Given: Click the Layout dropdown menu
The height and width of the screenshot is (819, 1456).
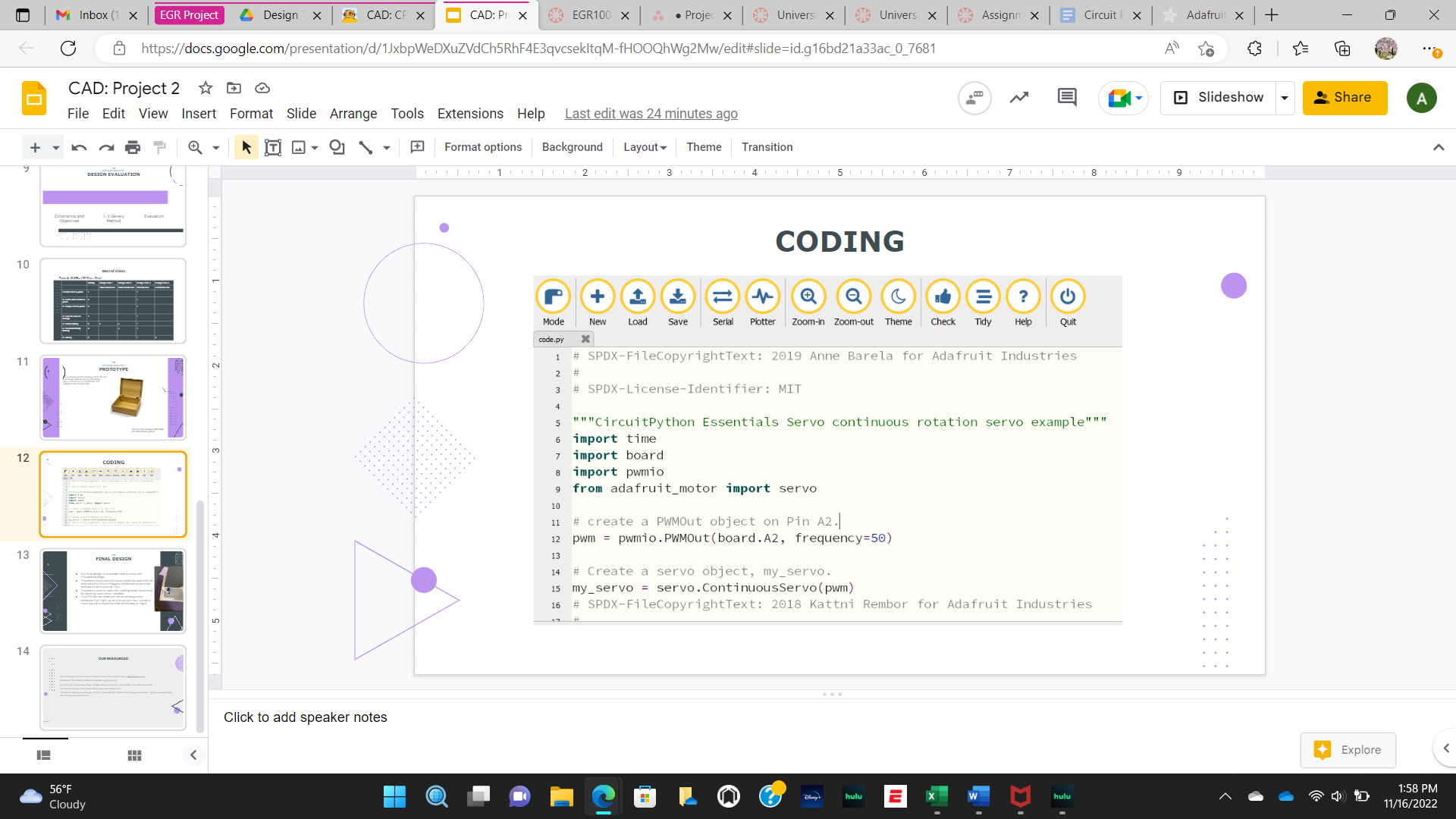Looking at the screenshot, I should click(x=644, y=147).
